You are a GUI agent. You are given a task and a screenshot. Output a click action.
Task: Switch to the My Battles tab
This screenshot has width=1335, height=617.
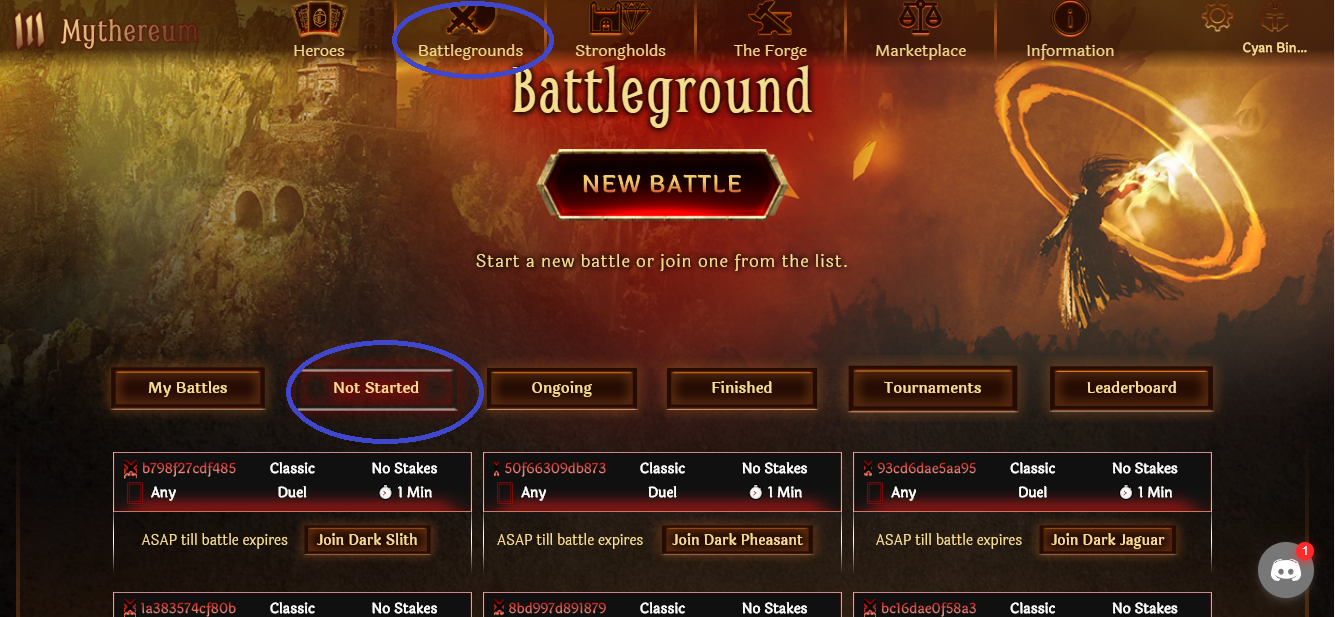tap(188, 388)
